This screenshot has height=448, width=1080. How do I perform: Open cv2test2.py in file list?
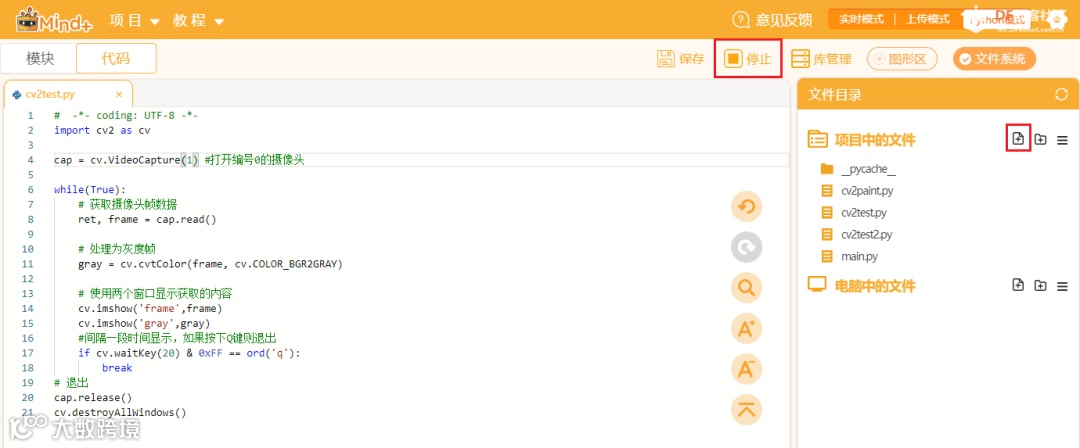[856, 234]
